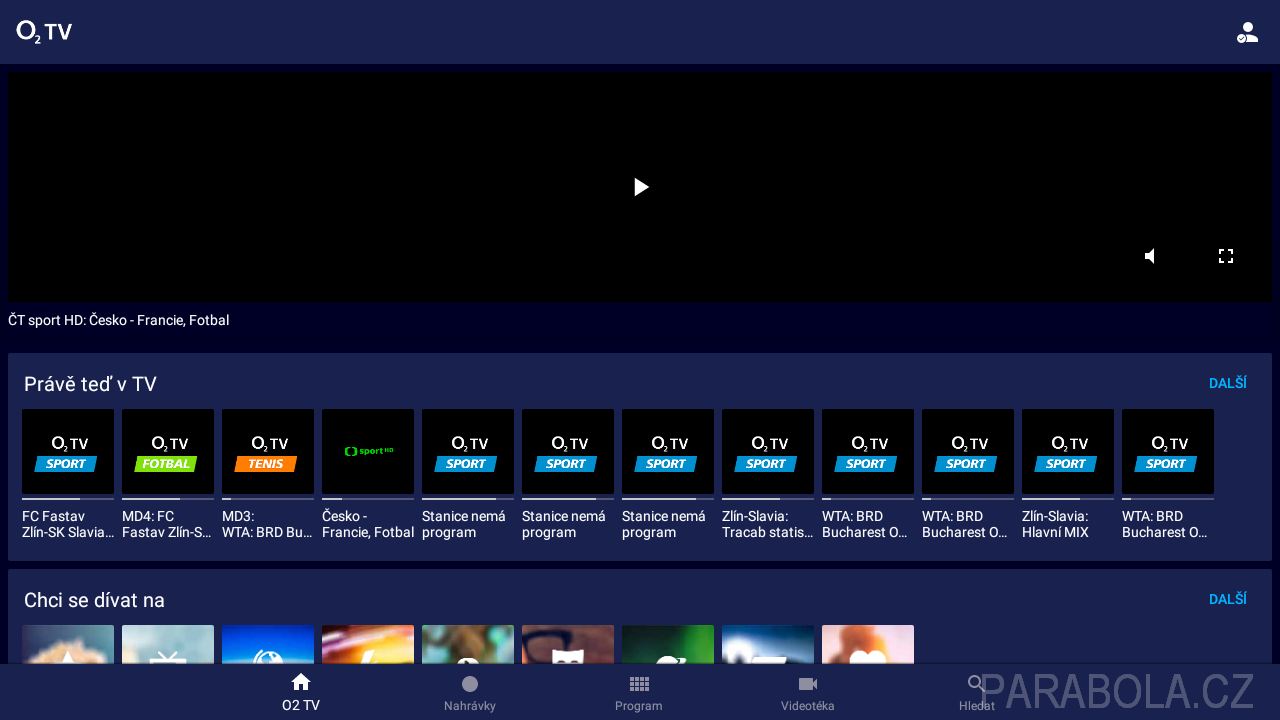This screenshot has width=1280, height=720.
Task: Open the user profile account icon
Action: [1247, 32]
